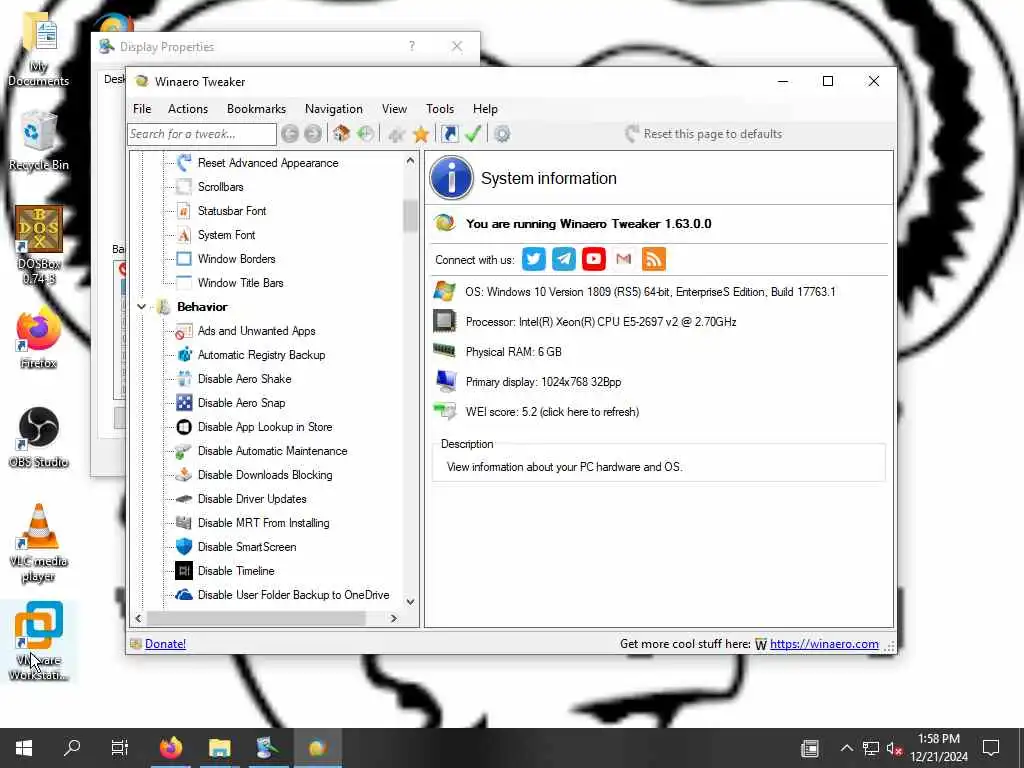Open the https://winaero.com link
Viewport: 1024px width, 768px height.
coord(824,644)
